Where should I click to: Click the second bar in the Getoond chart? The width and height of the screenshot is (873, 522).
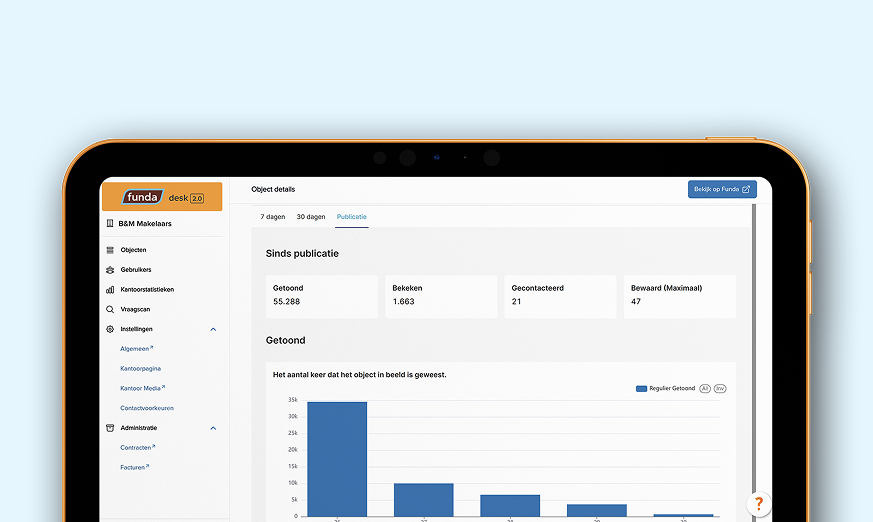[424, 500]
